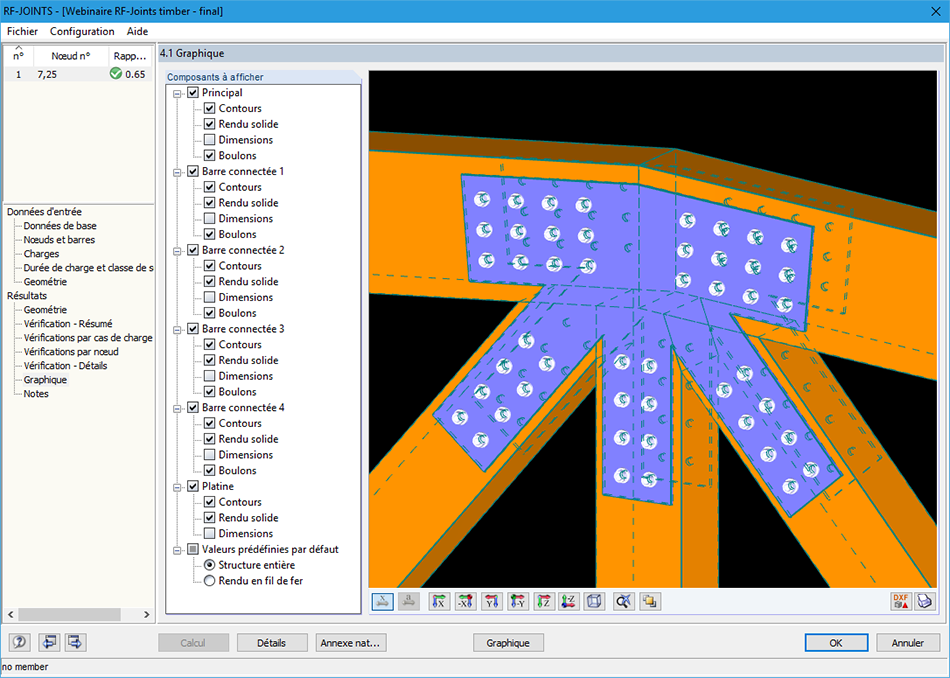Click horizontal scrollbar thumb in navigator panel
The width and height of the screenshot is (950, 678).
click(71, 614)
